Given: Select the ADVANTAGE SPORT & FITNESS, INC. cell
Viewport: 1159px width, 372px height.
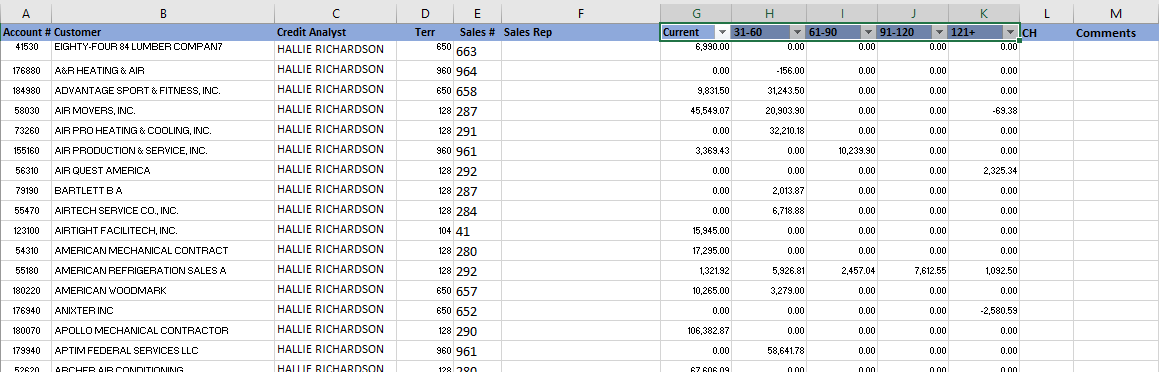Looking at the screenshot, I should pyautogui.click(x=163, y=91).
